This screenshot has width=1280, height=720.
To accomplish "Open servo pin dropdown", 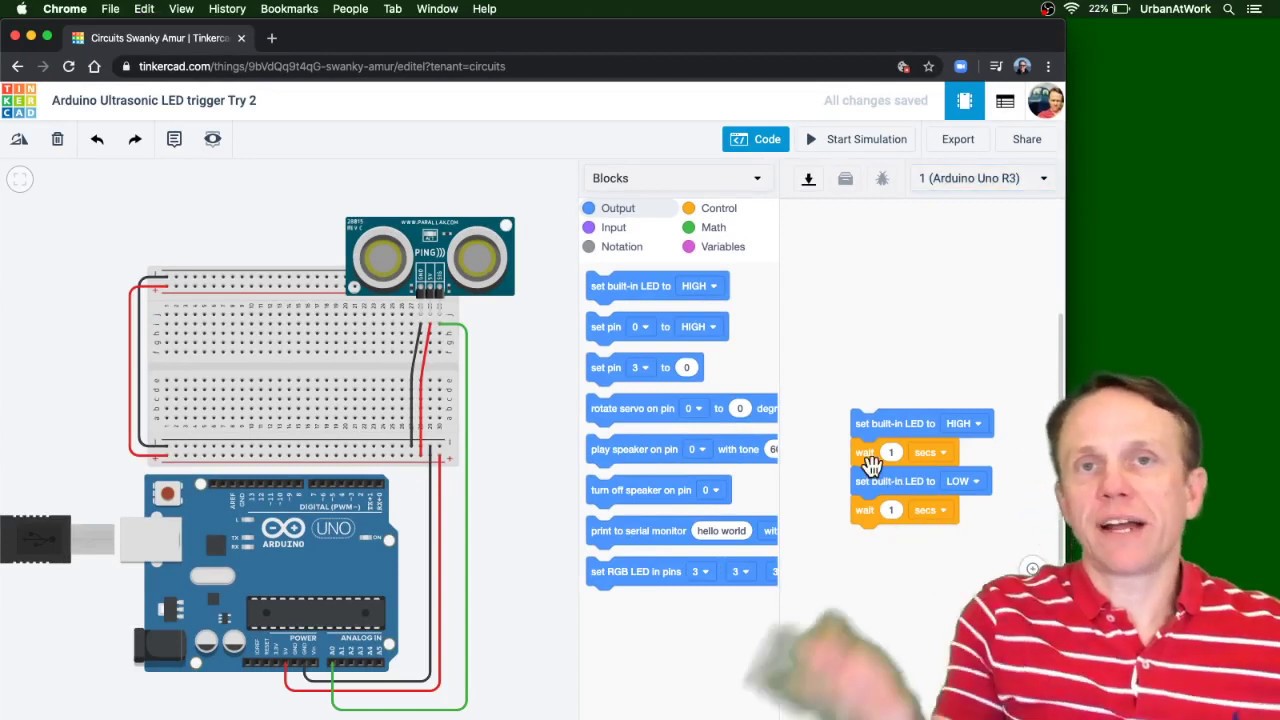I will [x=694, y=408].
